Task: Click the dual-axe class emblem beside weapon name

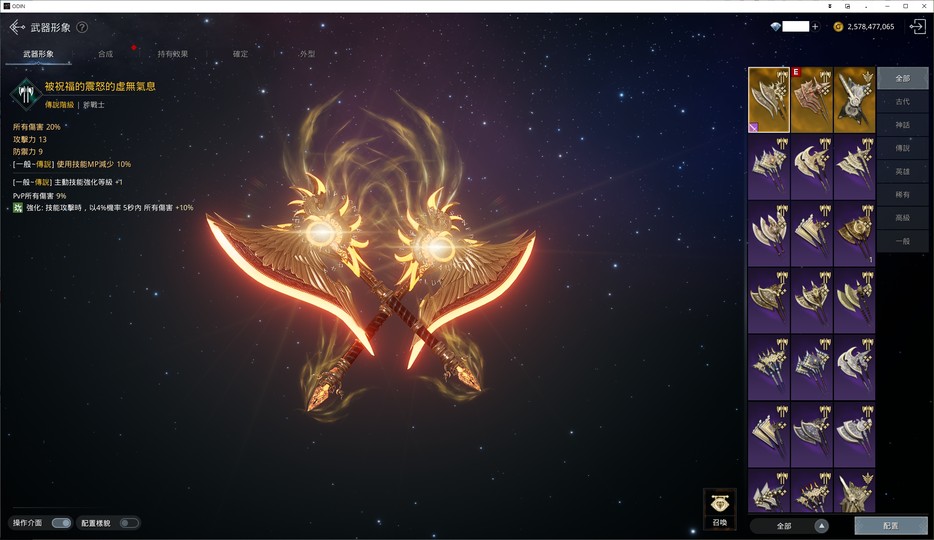Action: click(26, 95)
